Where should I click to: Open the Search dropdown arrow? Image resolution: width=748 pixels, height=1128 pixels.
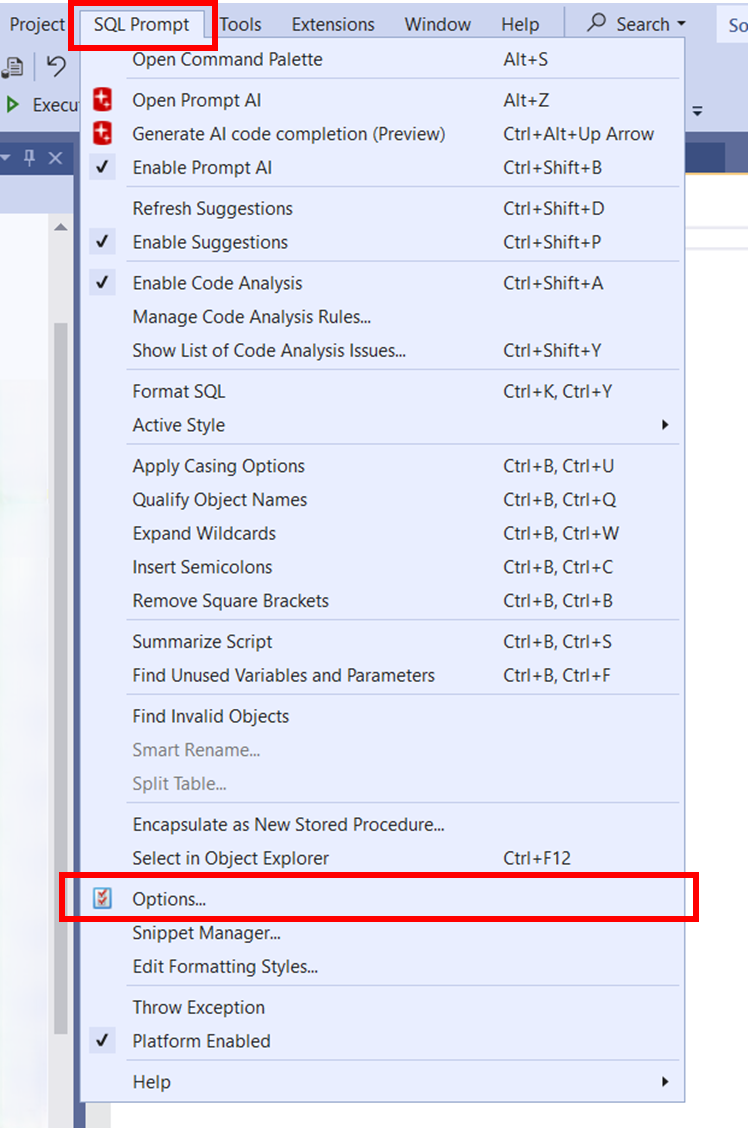pos(682,24)
